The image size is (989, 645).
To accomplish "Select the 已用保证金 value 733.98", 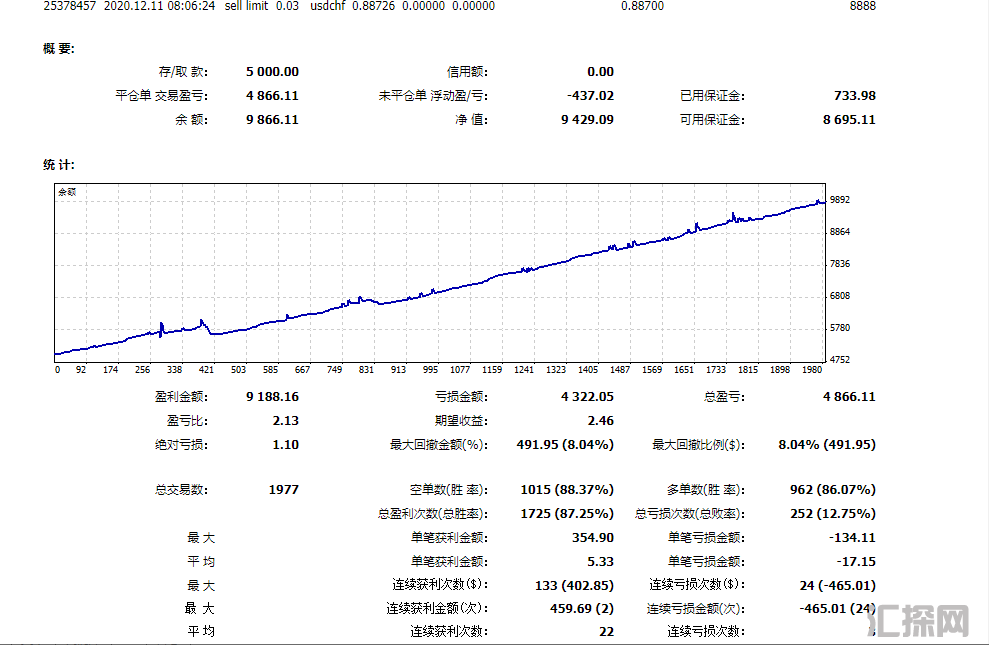I will pos(854,96).
